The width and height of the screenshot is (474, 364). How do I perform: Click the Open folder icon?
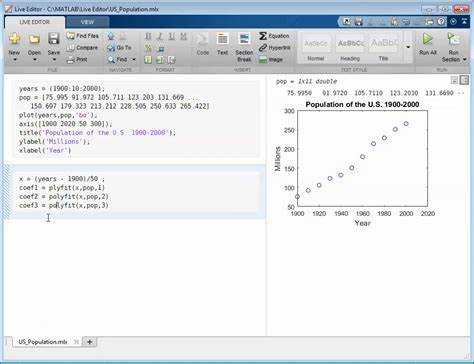click(x=34, y=39)
